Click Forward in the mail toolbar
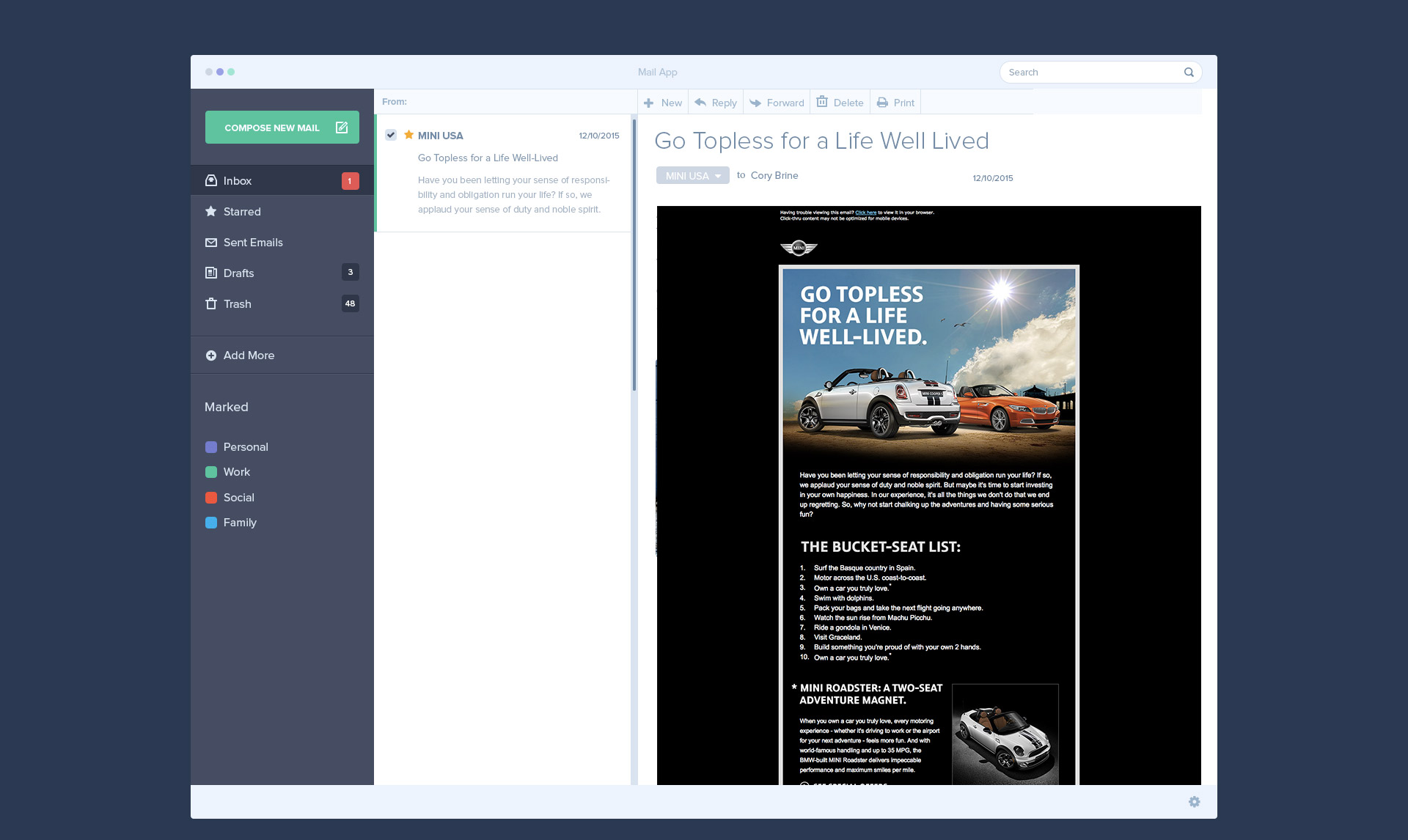The width and height of the screenshot is (1408, 840). pos(777,103)
